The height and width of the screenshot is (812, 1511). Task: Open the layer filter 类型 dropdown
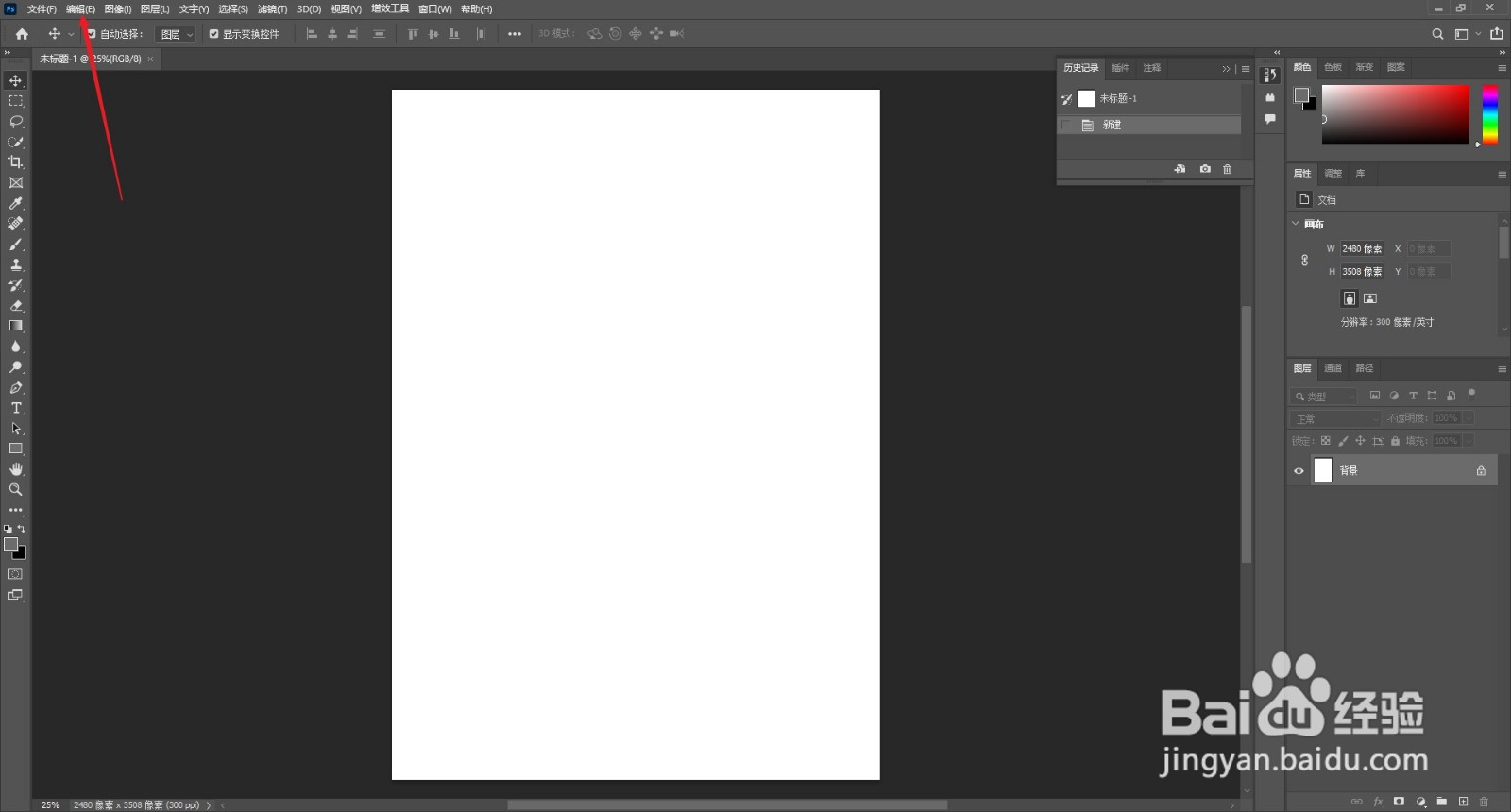pyautogui.click(x=1323, y=396)
